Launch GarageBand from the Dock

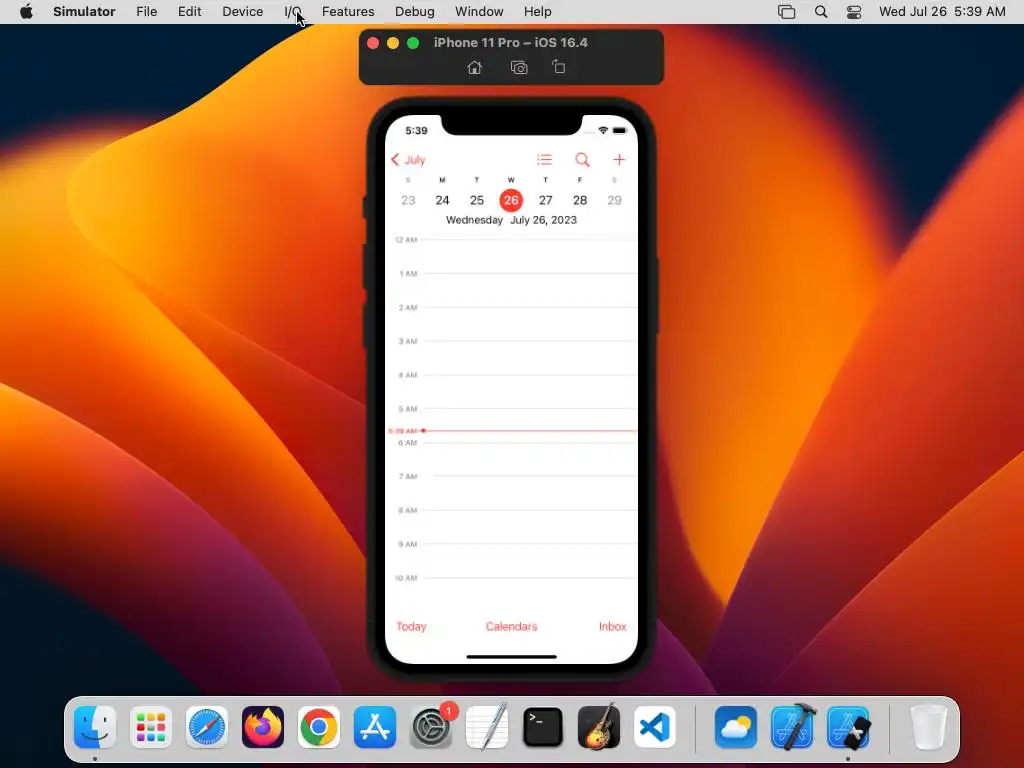(x=599, y=727)
